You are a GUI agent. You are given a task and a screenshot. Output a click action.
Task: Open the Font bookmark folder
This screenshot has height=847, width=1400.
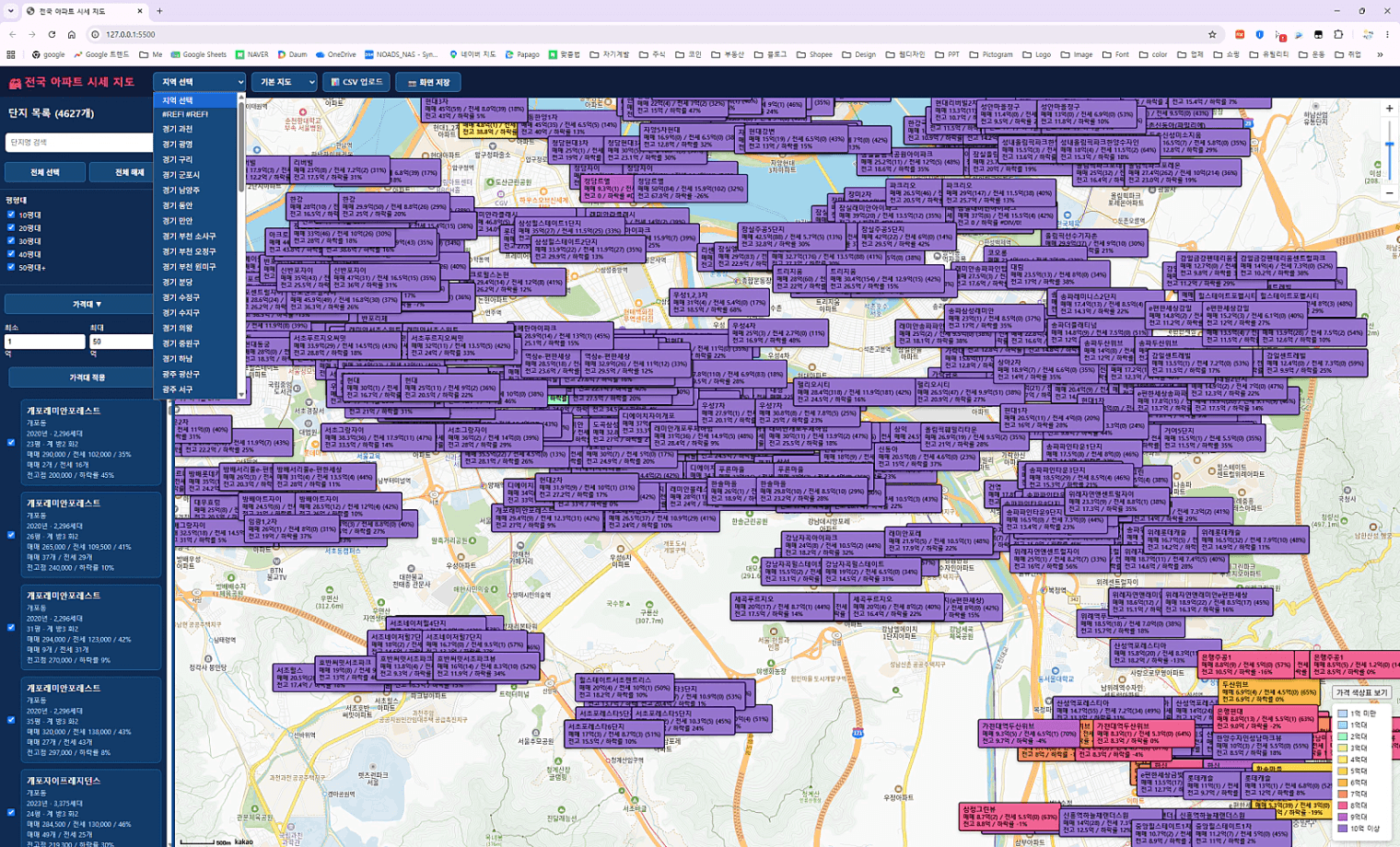coord(1114,54)
